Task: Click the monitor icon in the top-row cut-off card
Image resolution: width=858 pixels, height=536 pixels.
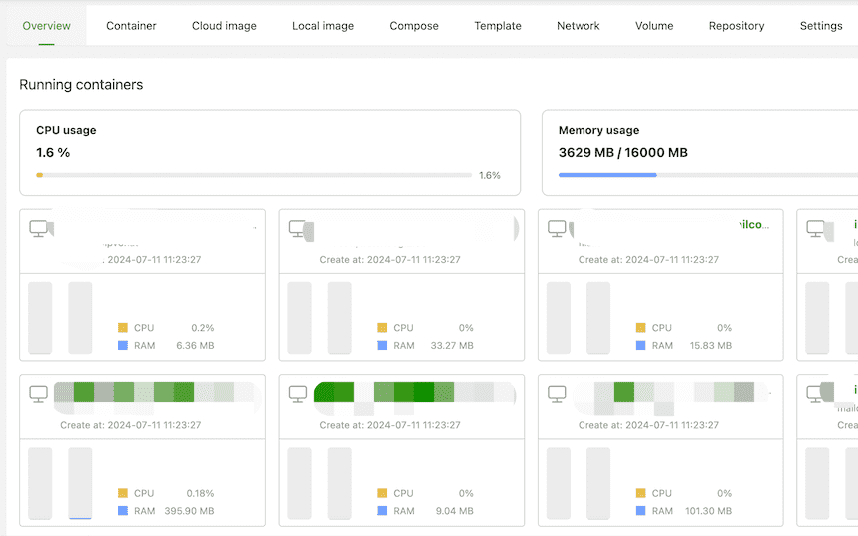Action: tap(816, 229)
